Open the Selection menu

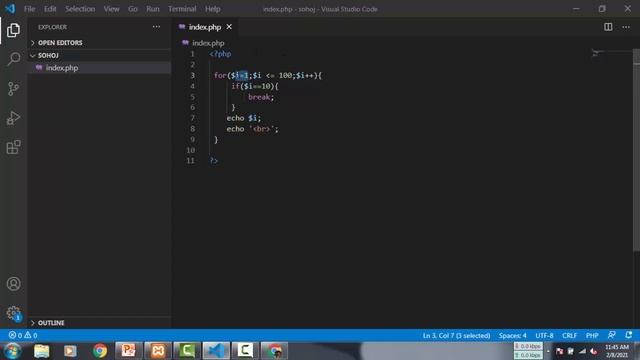80,9
